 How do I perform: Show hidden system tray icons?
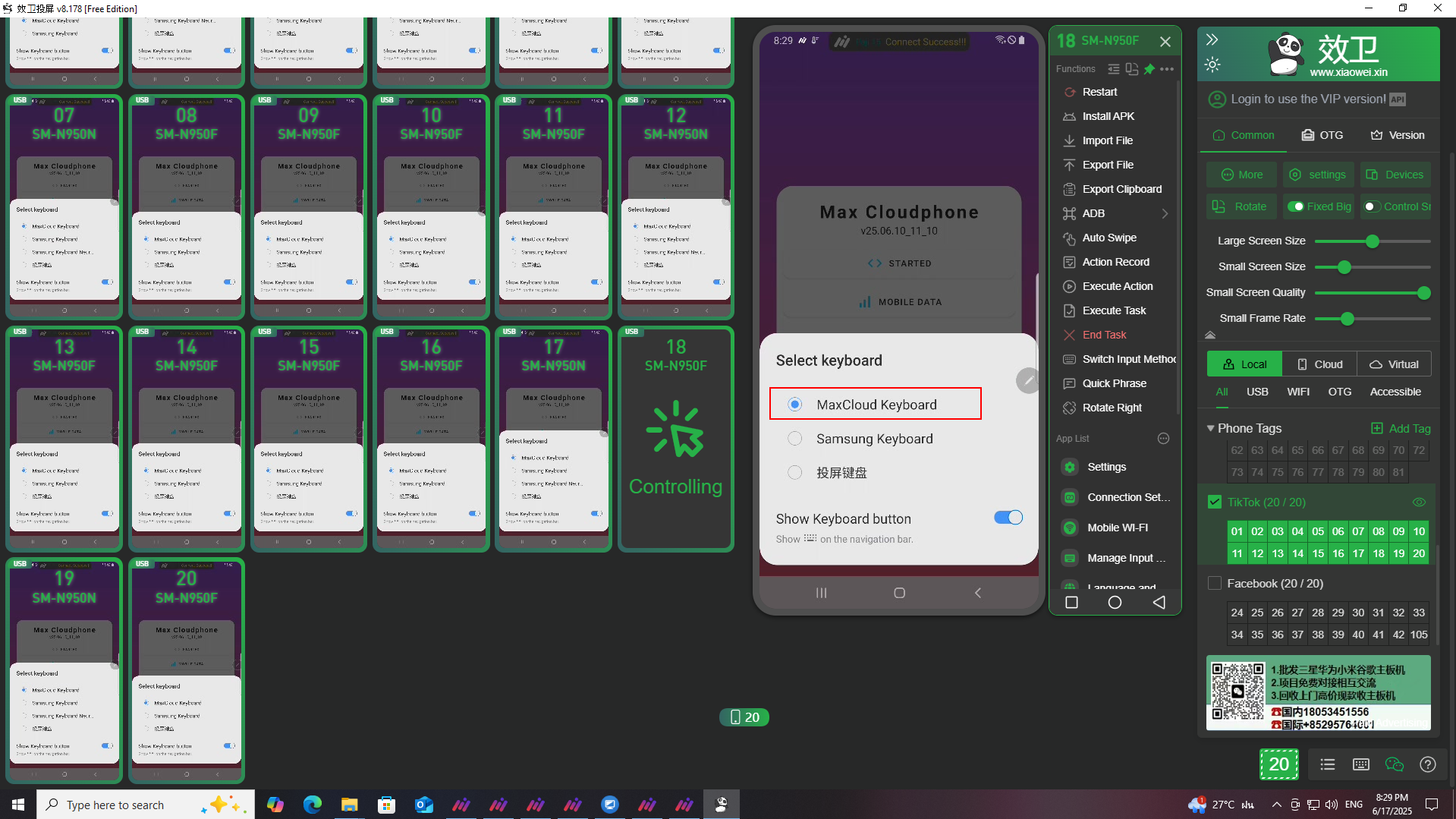[1276, 805]
